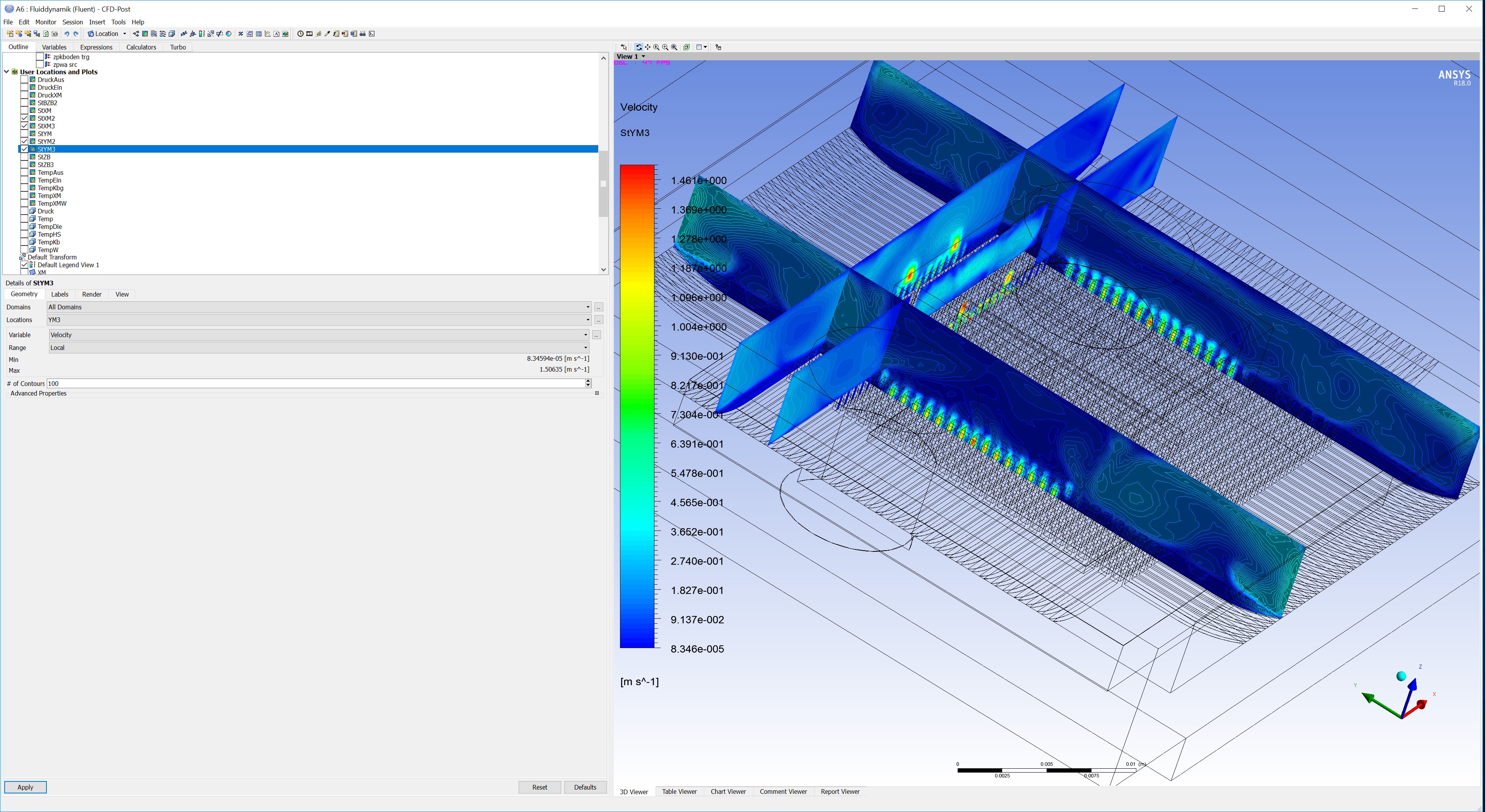Click the Insert Table icon
Viewport: 1486px width, 812px height.
coord(258,34)
